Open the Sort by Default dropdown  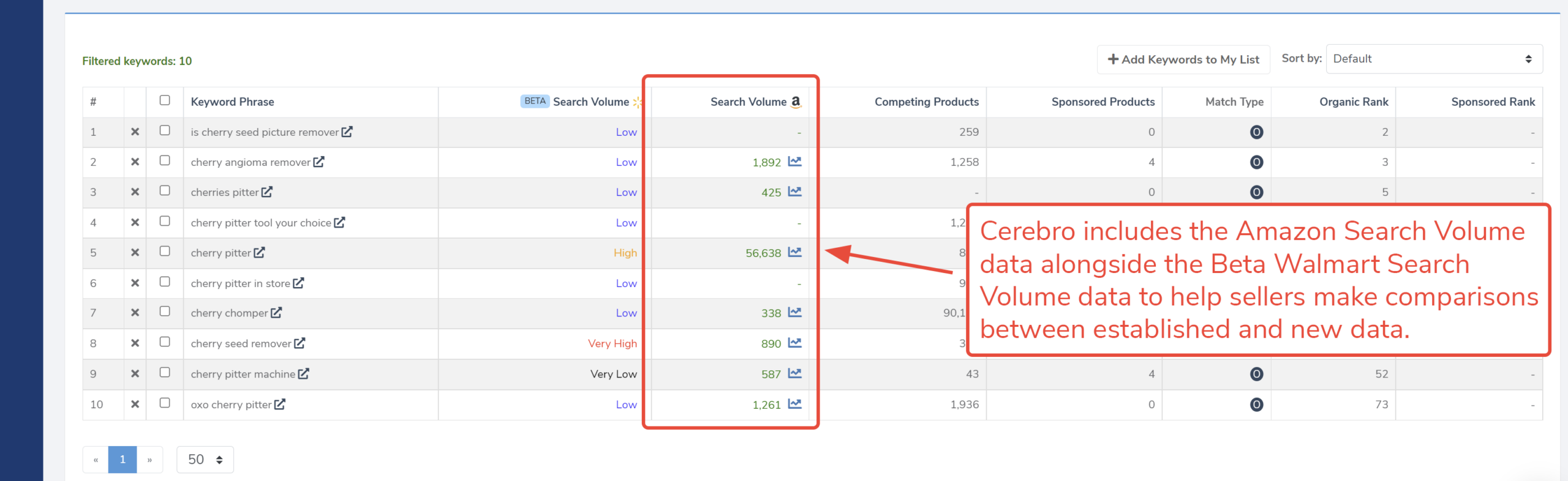click(x=1433, y=59)
